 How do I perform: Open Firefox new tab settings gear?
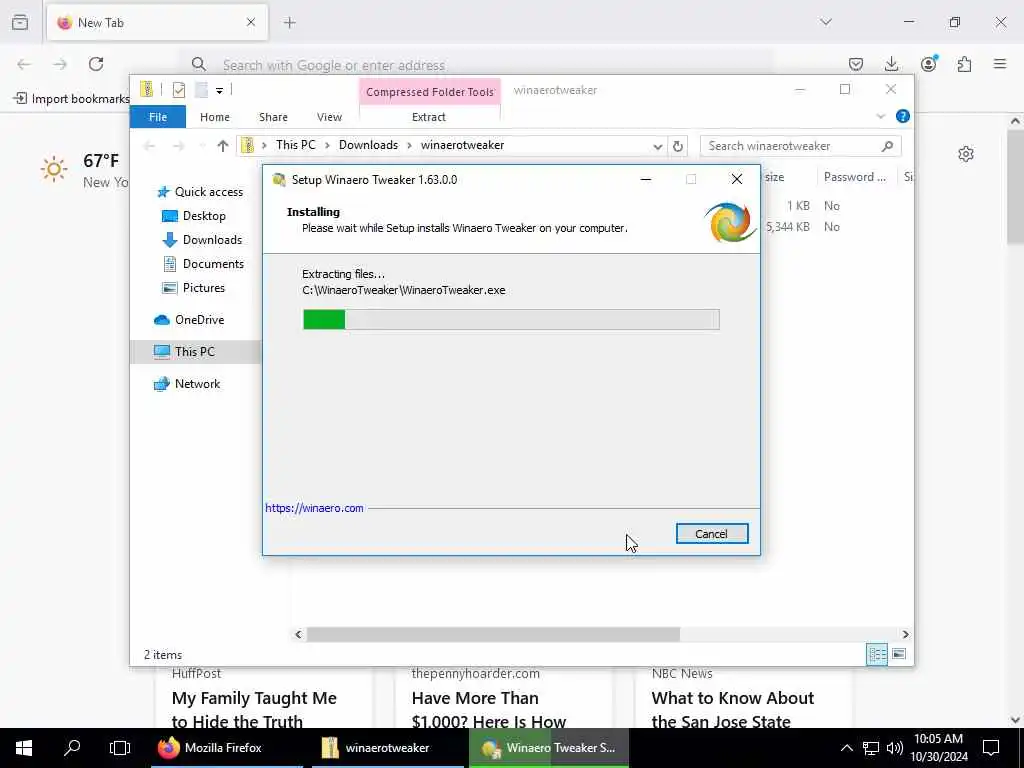click(966, 154)
